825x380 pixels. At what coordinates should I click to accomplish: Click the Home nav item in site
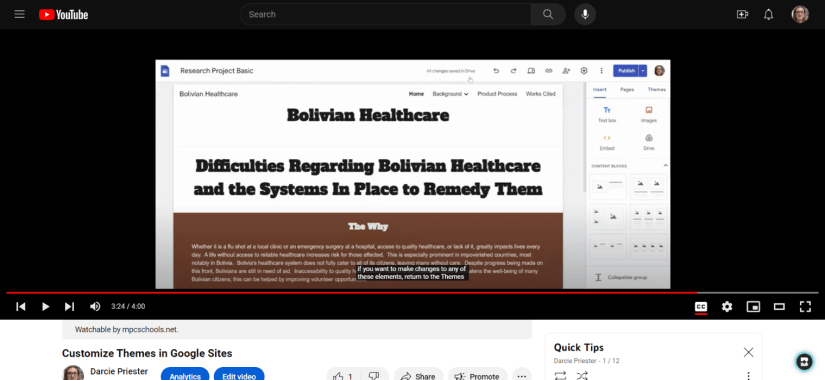pyautogui.click(x=416, y=94)
